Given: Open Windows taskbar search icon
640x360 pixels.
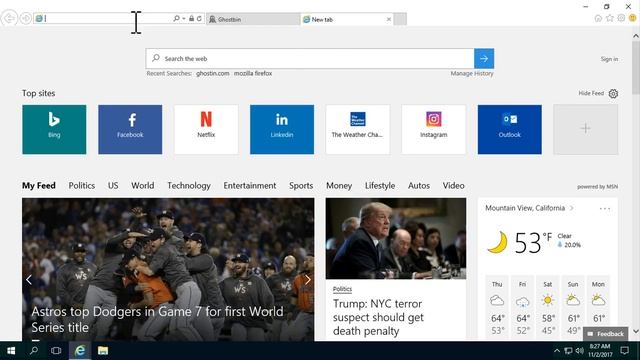Looking at the screenshot, I should 34,351.
